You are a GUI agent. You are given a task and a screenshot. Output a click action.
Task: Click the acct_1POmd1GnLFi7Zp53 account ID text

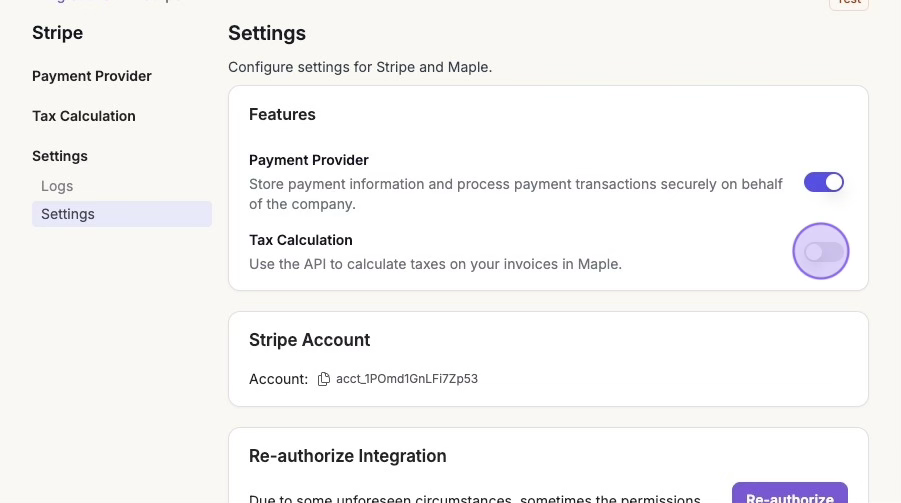point(407,379)
